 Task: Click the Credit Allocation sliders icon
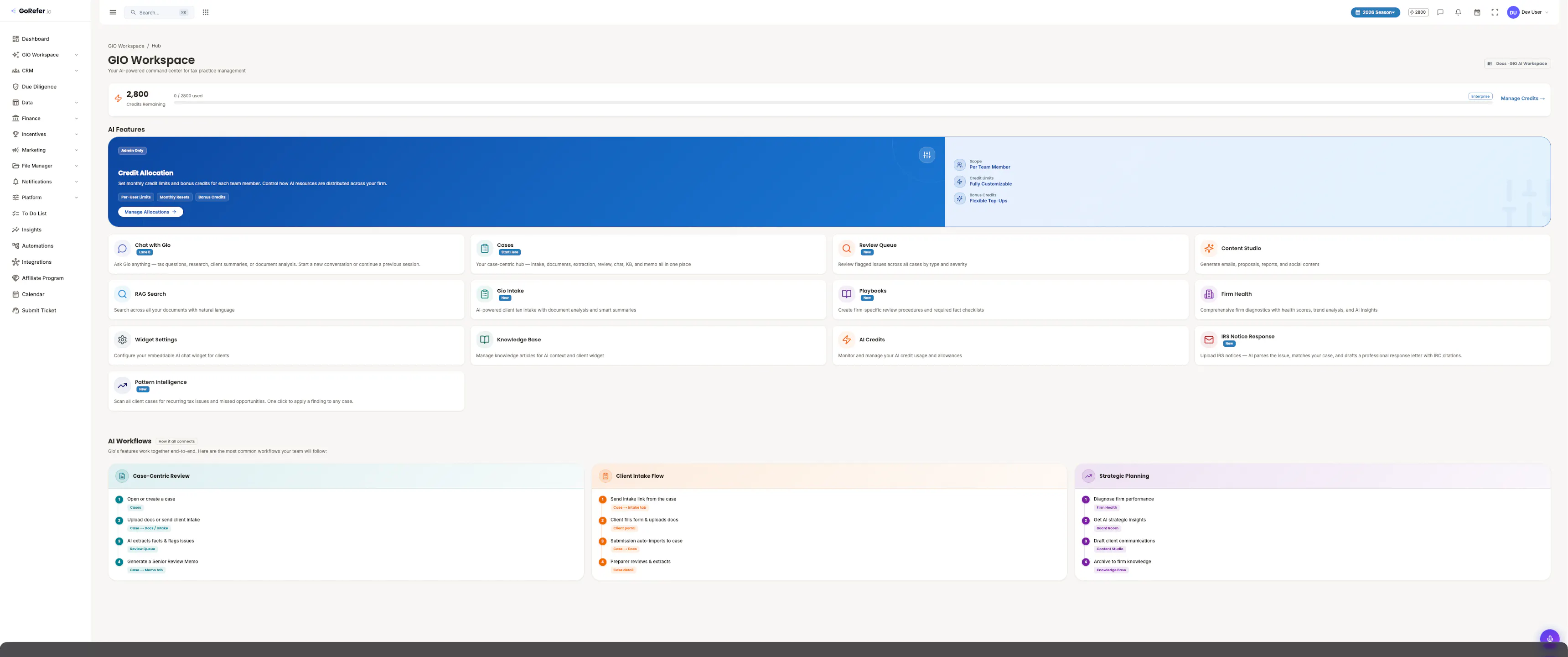tap(927, 155)
